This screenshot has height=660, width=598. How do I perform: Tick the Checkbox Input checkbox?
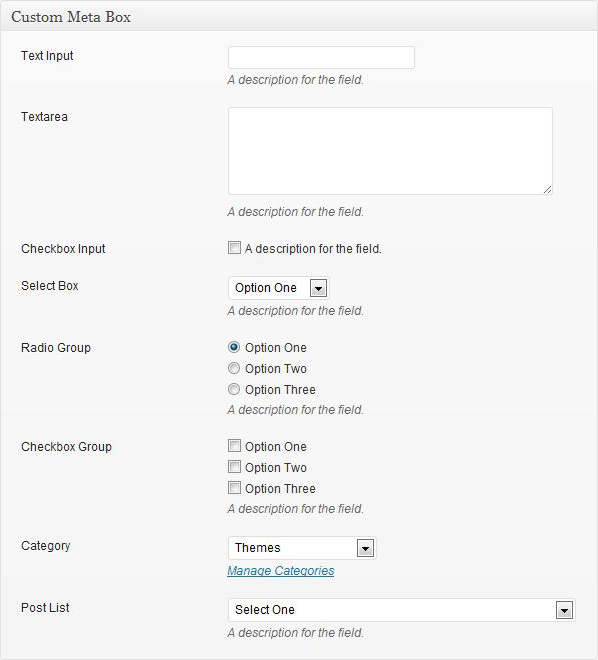pyautogui.click(x=234, y=248)
